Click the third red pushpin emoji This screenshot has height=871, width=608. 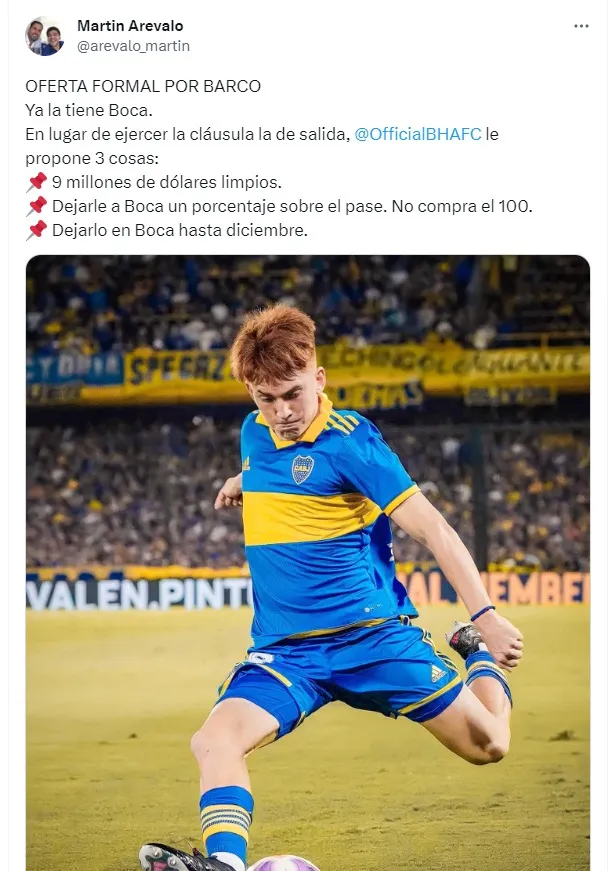point(37,230)
